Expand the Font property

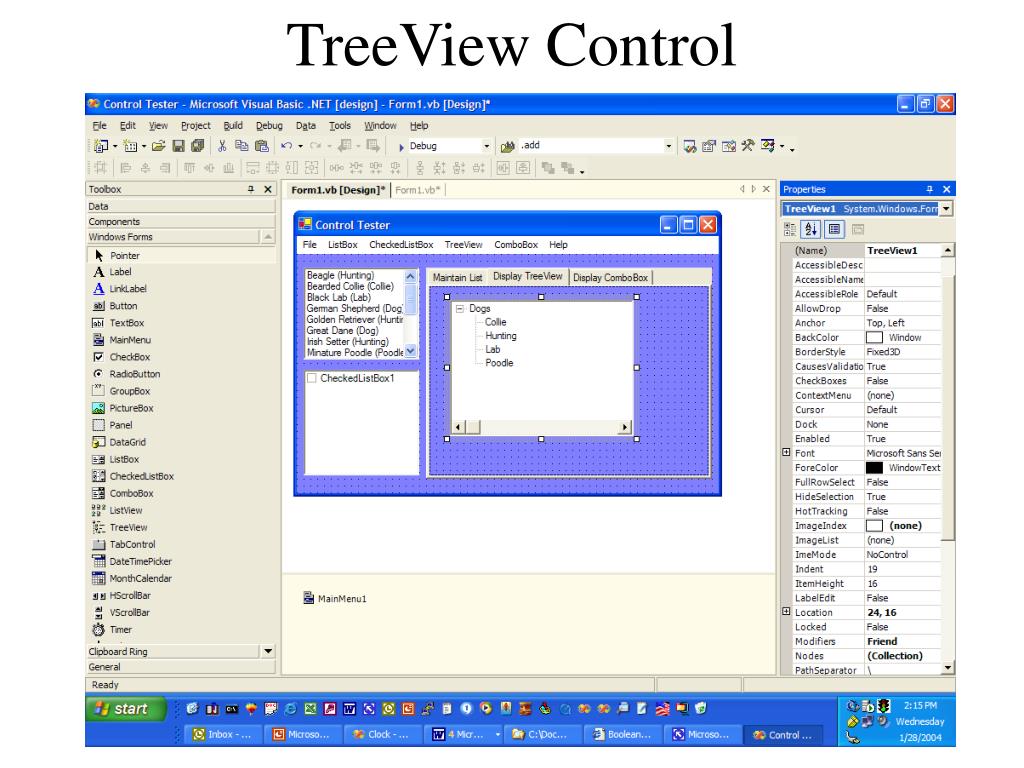pyautogui.click(x=786, y=452)
